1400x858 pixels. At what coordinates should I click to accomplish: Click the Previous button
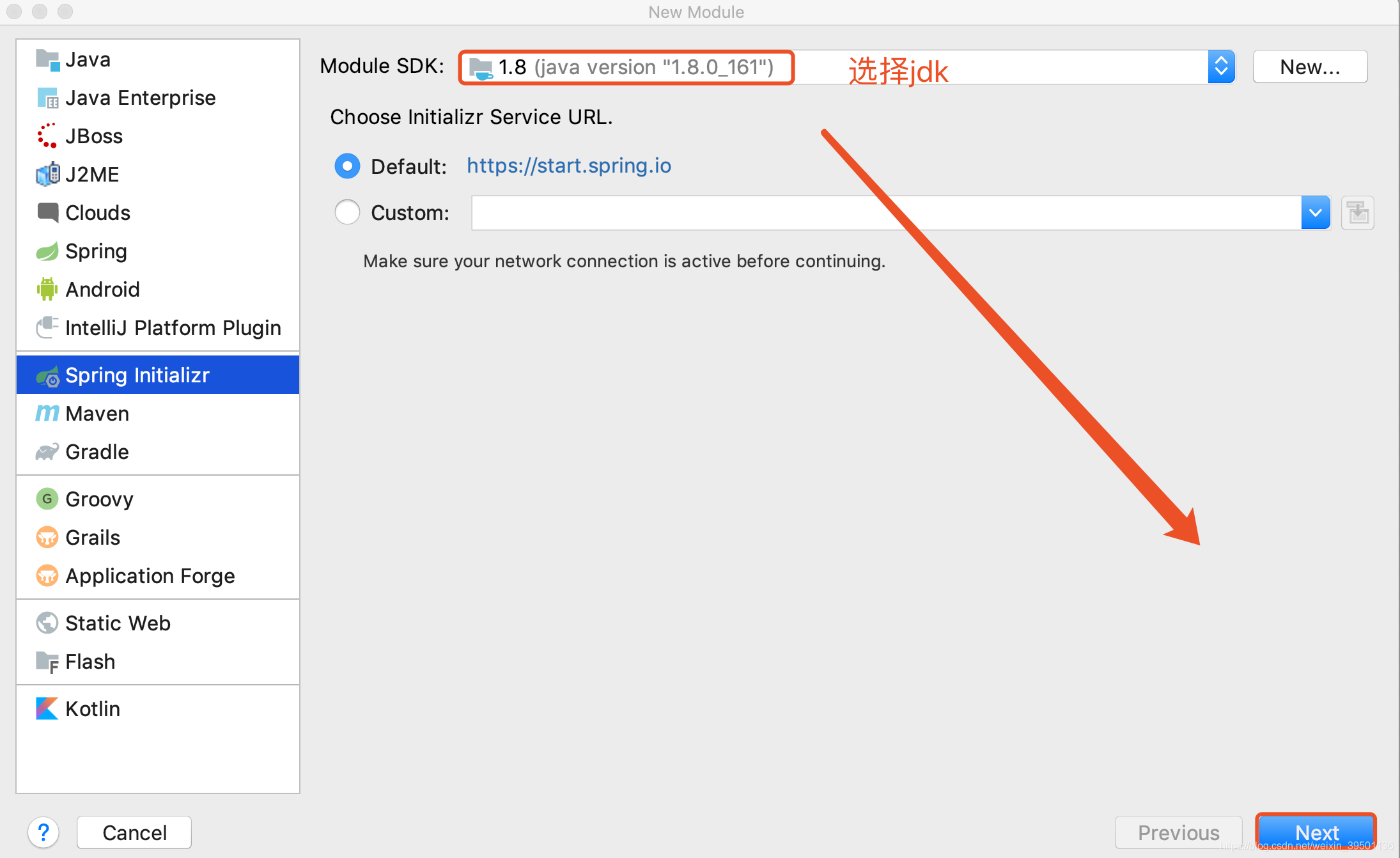point(1179,832)
